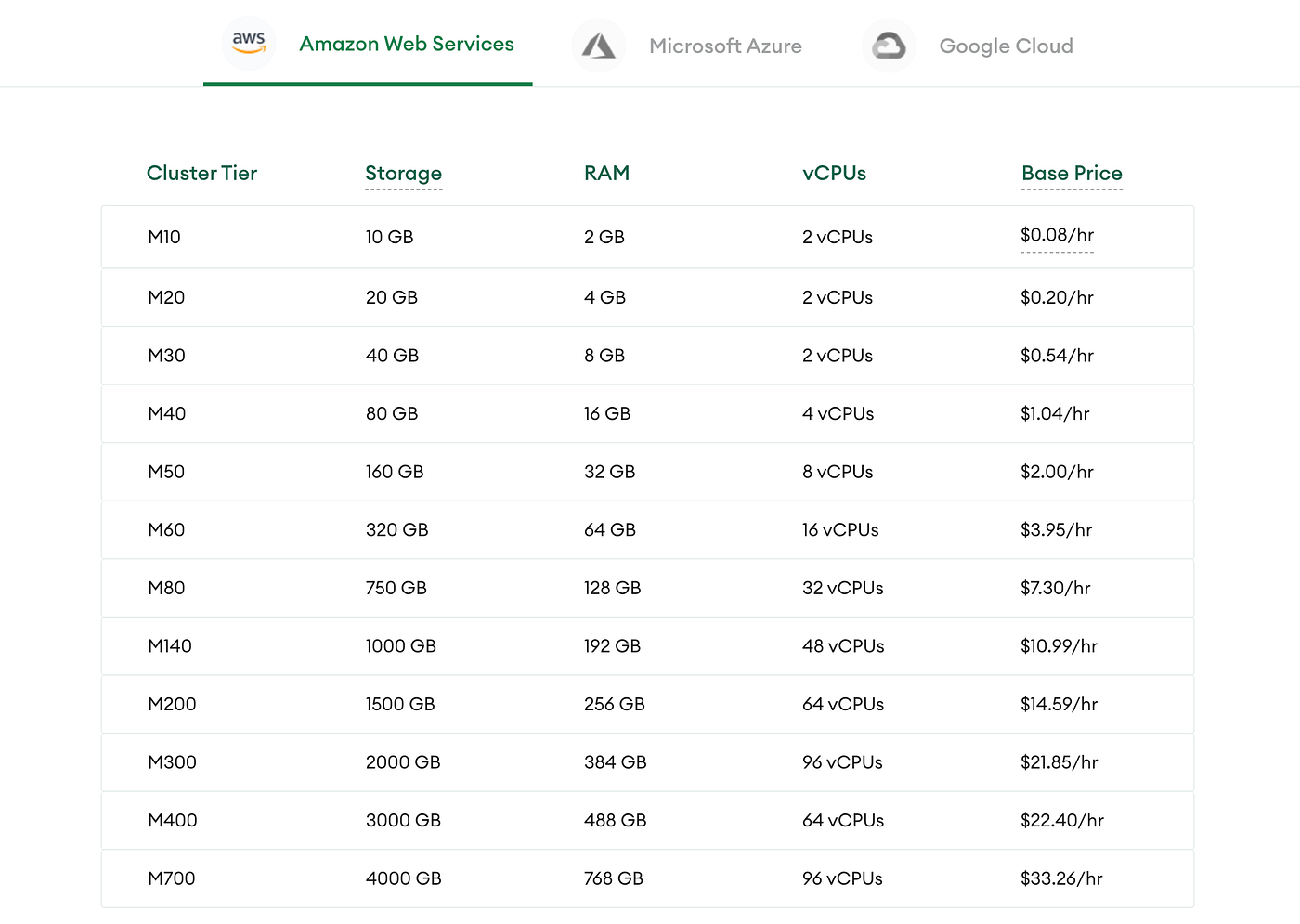
Task: Click the vCPUs column header
Action: [x=834, y=174]
